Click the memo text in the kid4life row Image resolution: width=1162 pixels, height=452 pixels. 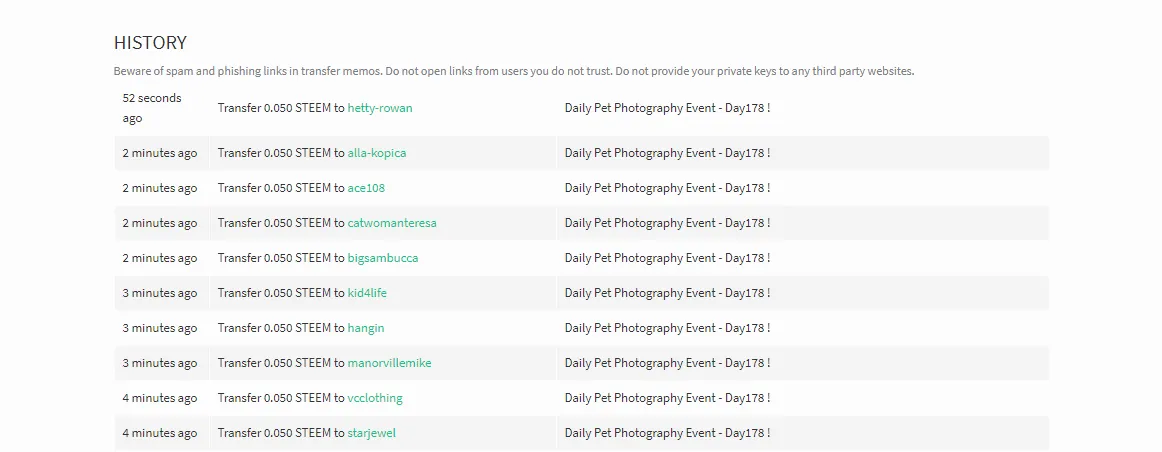pos(667,293)
